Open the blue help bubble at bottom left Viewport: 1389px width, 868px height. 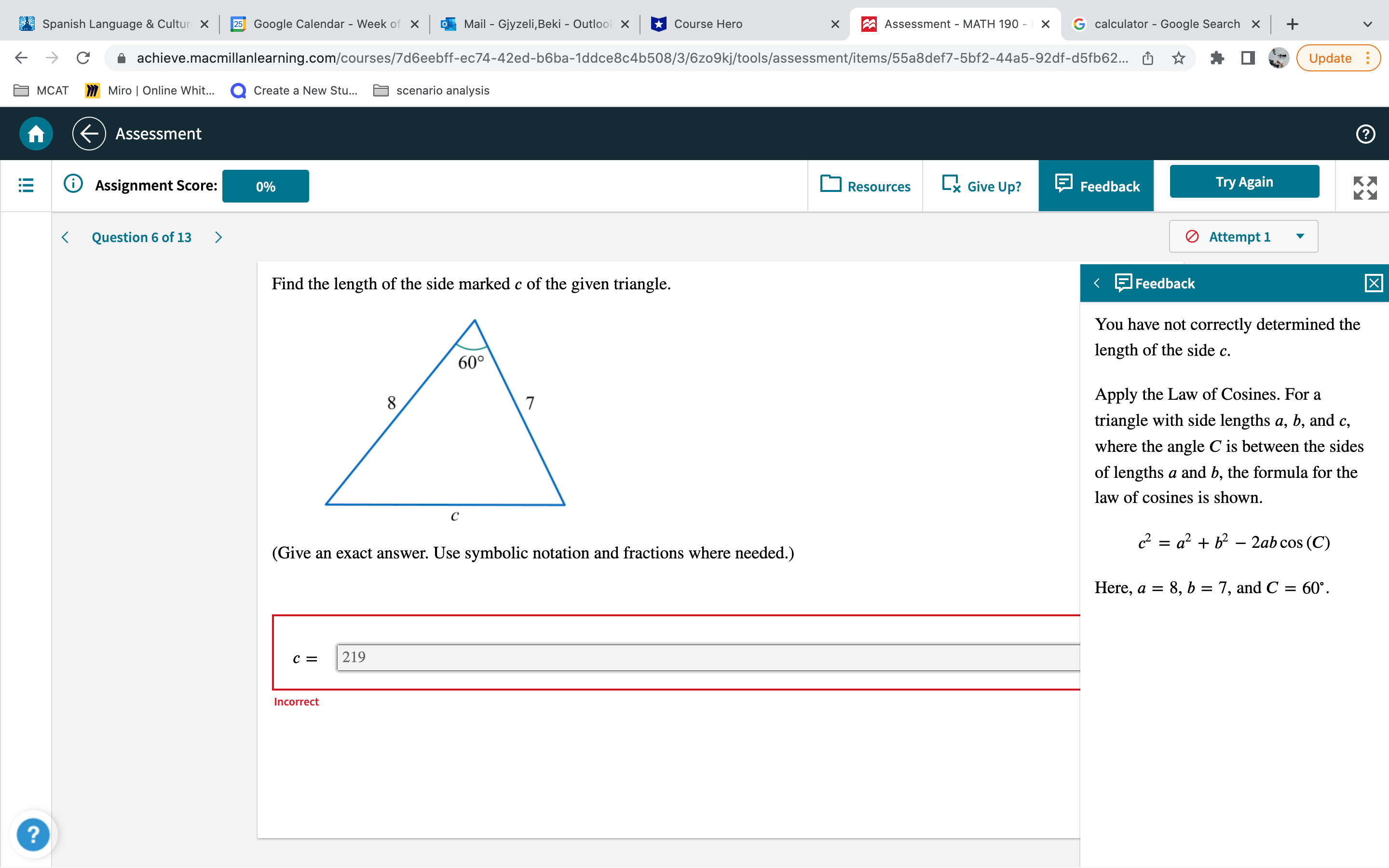tap(33, 834)
